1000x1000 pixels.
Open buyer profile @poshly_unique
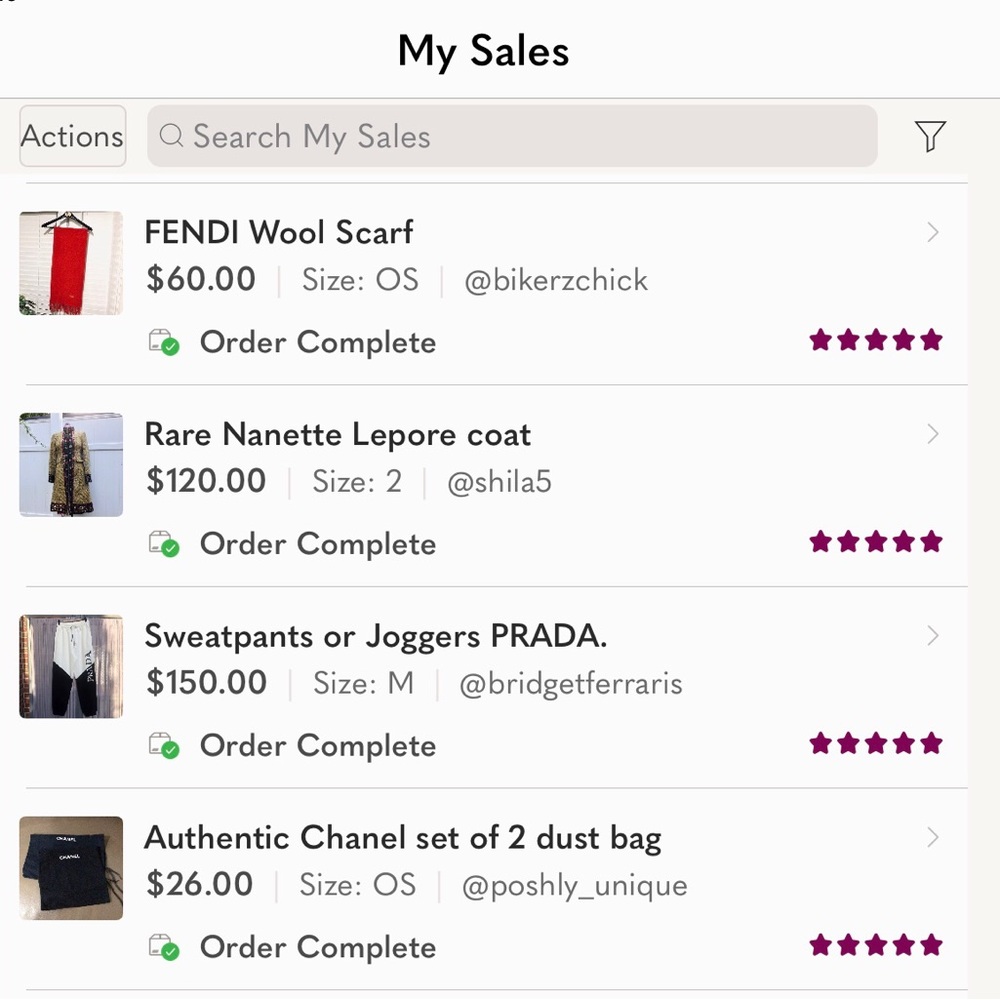tap(575, 886)
